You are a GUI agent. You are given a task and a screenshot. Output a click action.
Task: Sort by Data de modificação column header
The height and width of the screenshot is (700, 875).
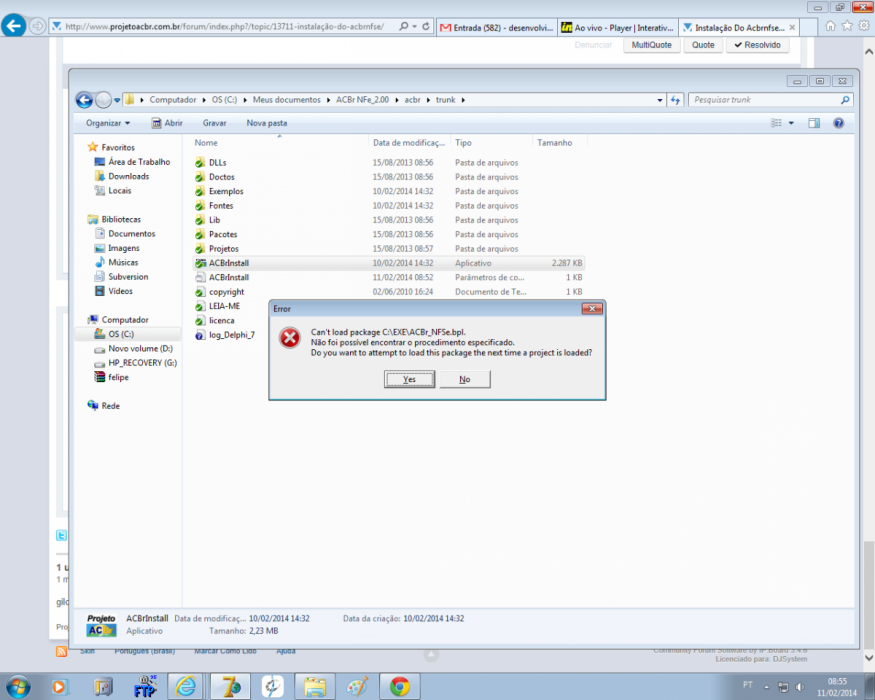(409, 143)
